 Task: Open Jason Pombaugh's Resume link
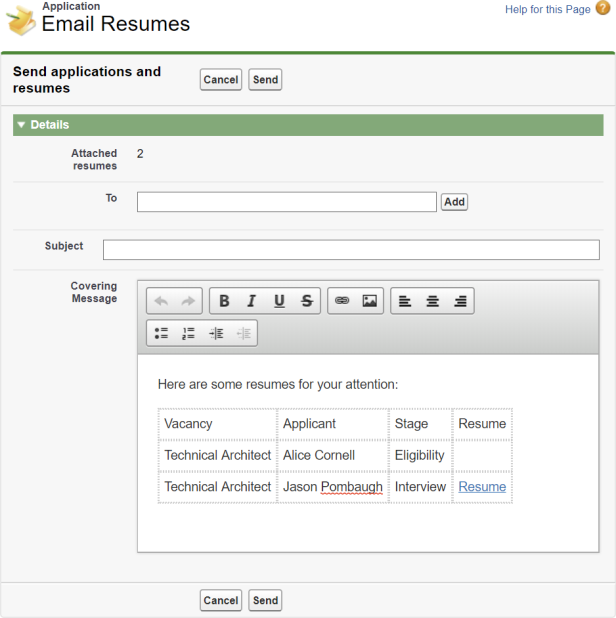pyautogui.click(x=482, y=487)
